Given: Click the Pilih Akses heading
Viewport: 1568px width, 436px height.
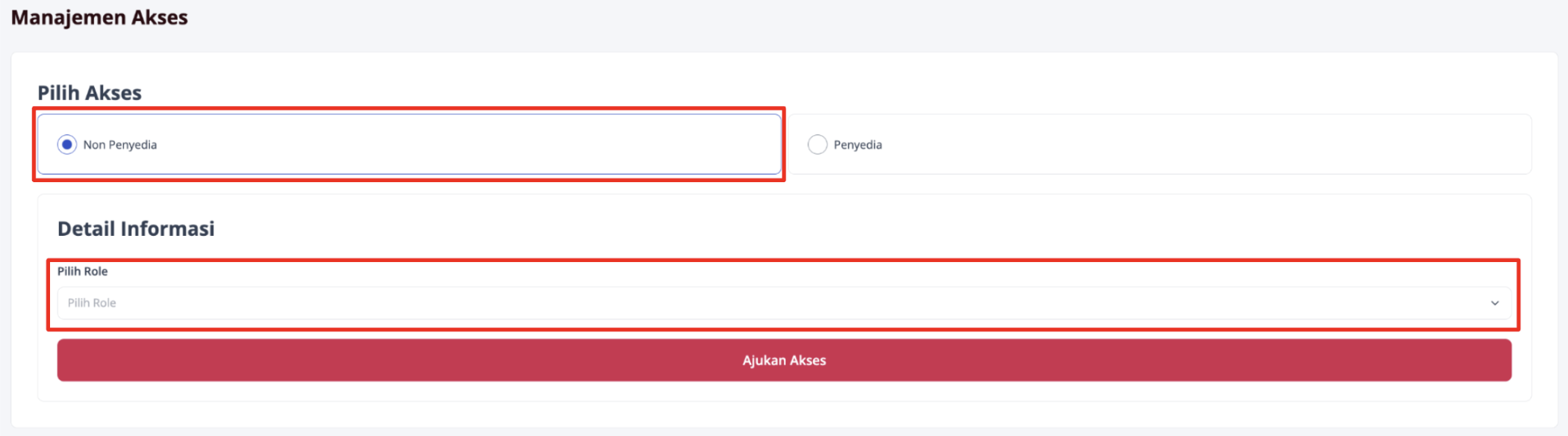Looking at the screenshot, I should (90, 93).
